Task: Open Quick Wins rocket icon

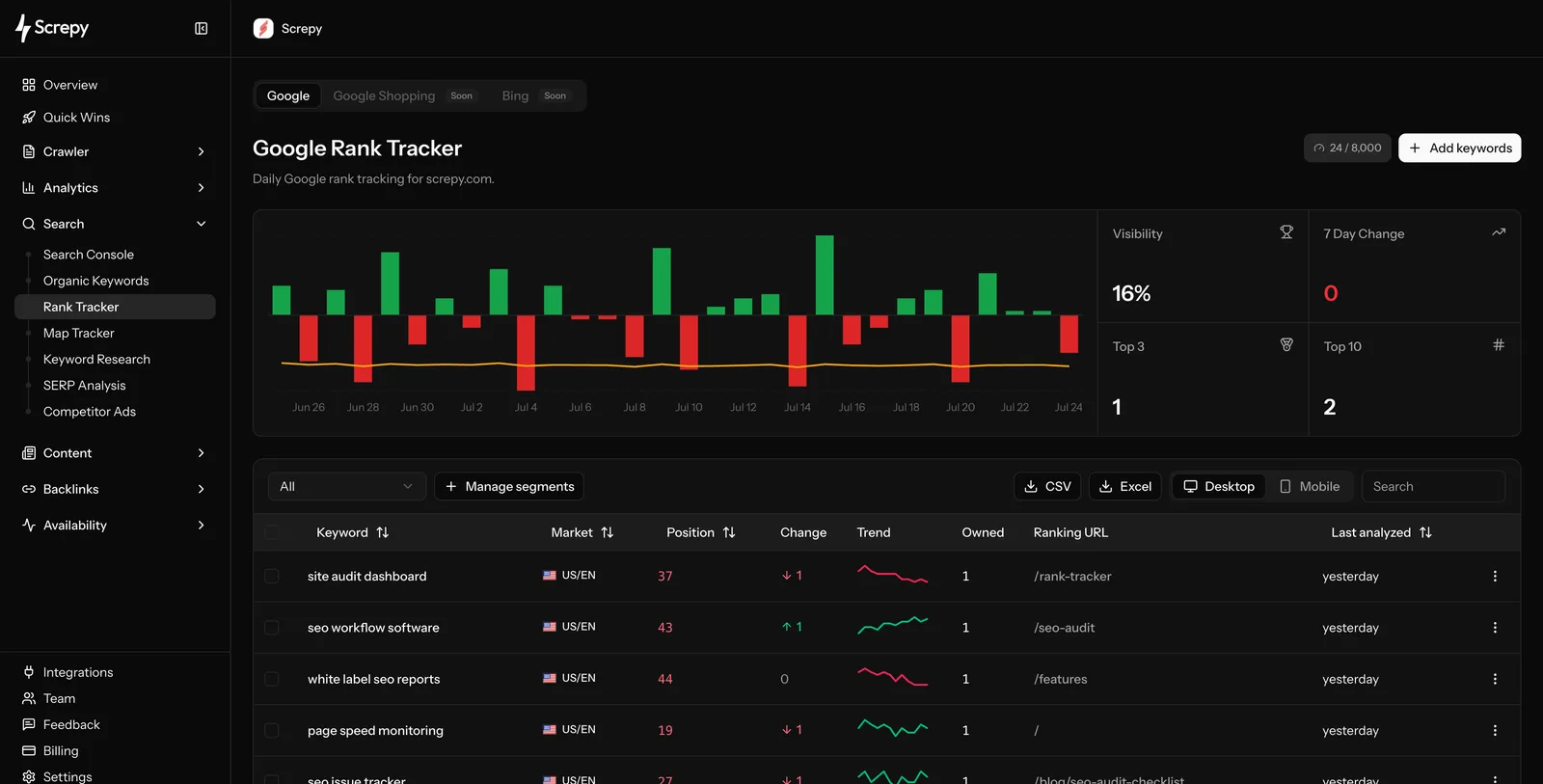Action: click(29, 118)
